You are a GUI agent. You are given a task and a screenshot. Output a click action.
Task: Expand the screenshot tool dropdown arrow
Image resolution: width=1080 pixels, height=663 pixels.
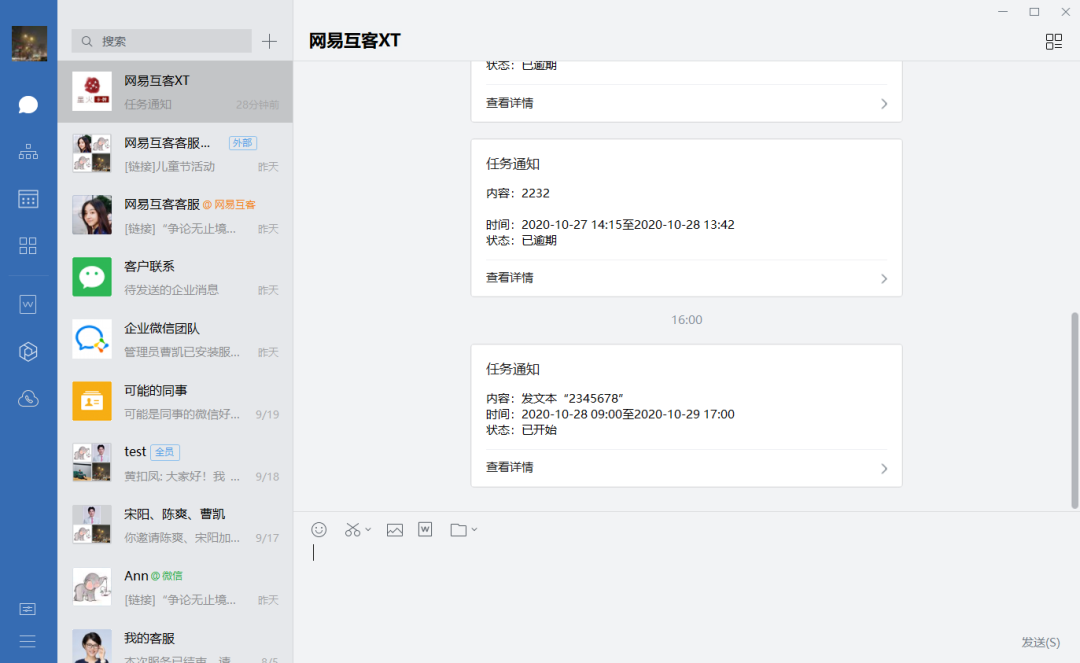pyautogui.click(x=368, y=529)
